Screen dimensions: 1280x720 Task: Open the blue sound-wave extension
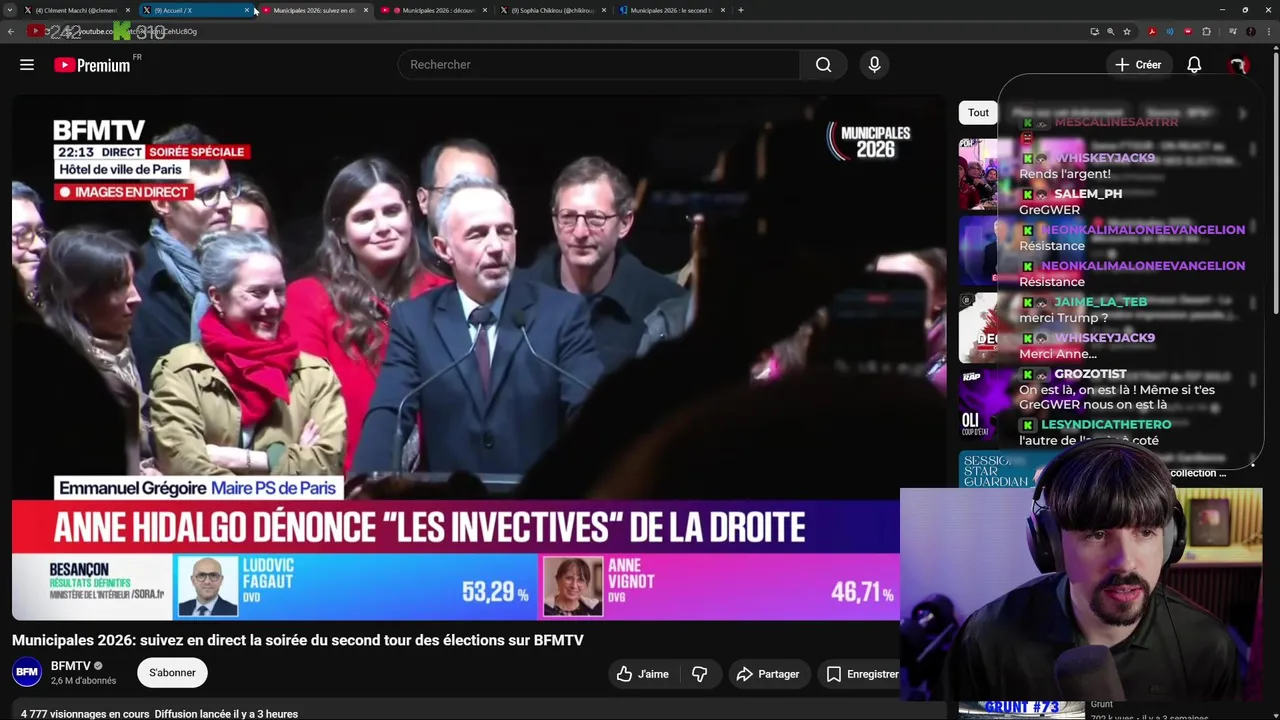pos(1170,31)
